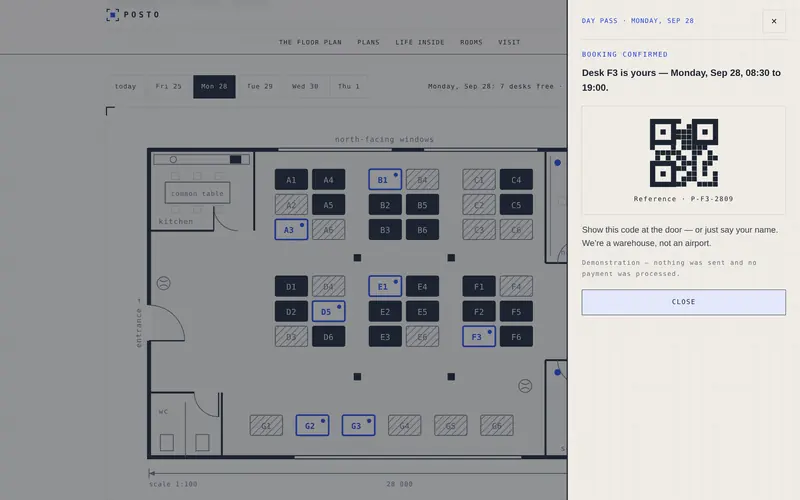Click the hatched unavailable desk B4
Viewport: 800px width, 500px height.
coord(422,180)
